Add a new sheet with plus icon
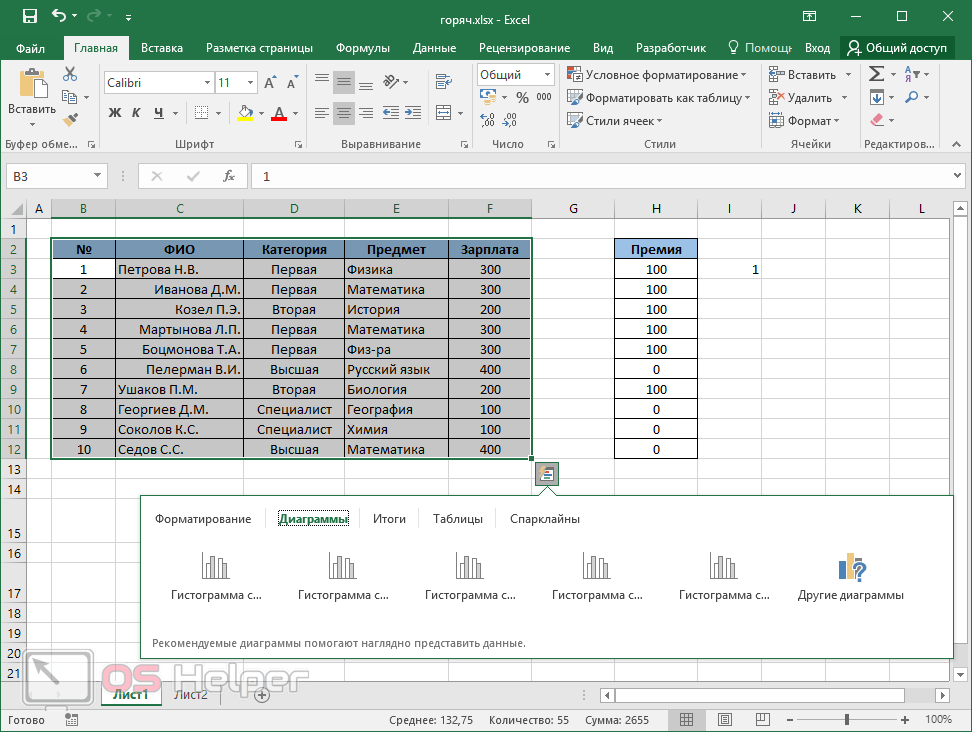This screenshot has width=972, height=732. tap(261, 695)
